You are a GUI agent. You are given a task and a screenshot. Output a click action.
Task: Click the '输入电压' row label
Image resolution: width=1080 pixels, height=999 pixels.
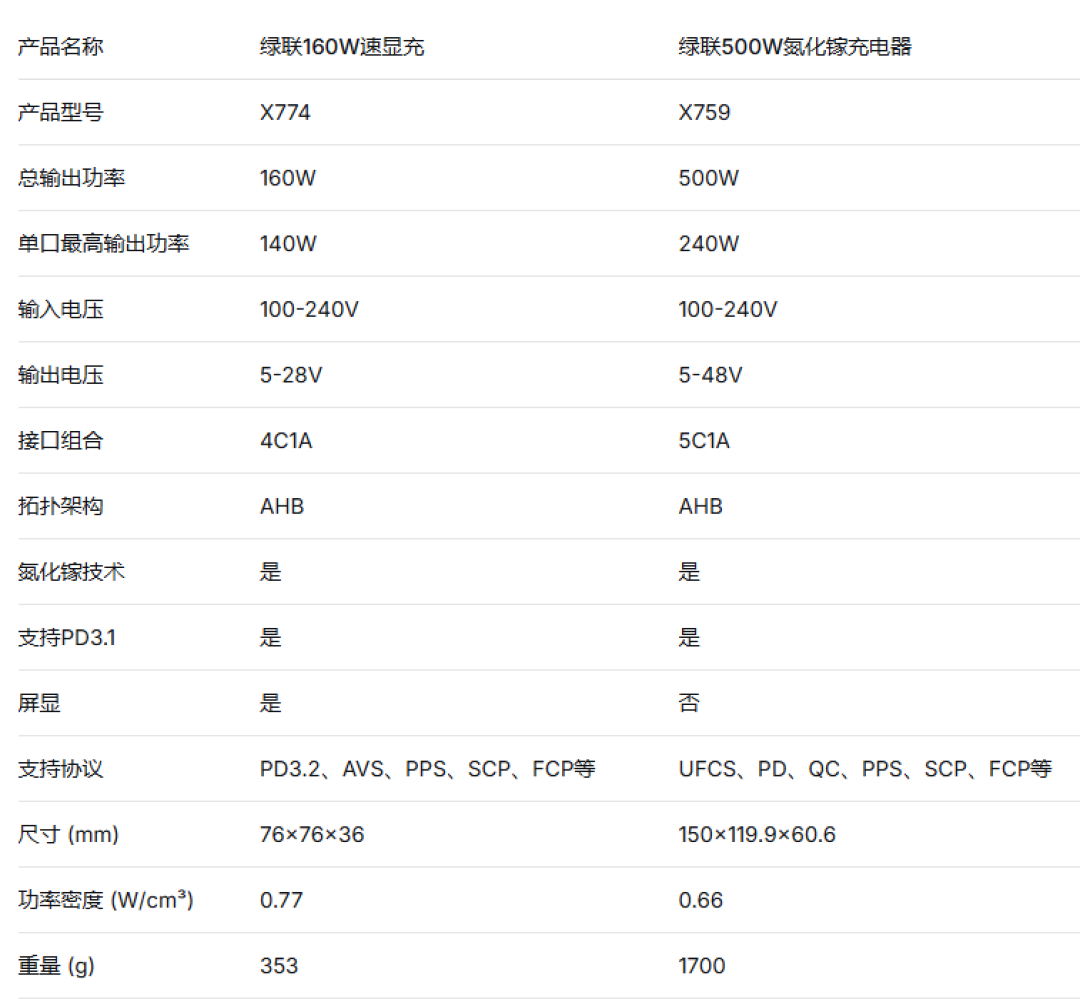[x=61, y=309]
